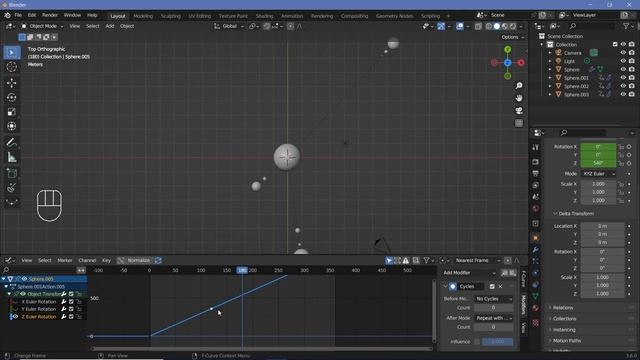640x360 pixels.
Task: Hide Sphere.001 with its eye icon
Action: [x=623, y=78]
